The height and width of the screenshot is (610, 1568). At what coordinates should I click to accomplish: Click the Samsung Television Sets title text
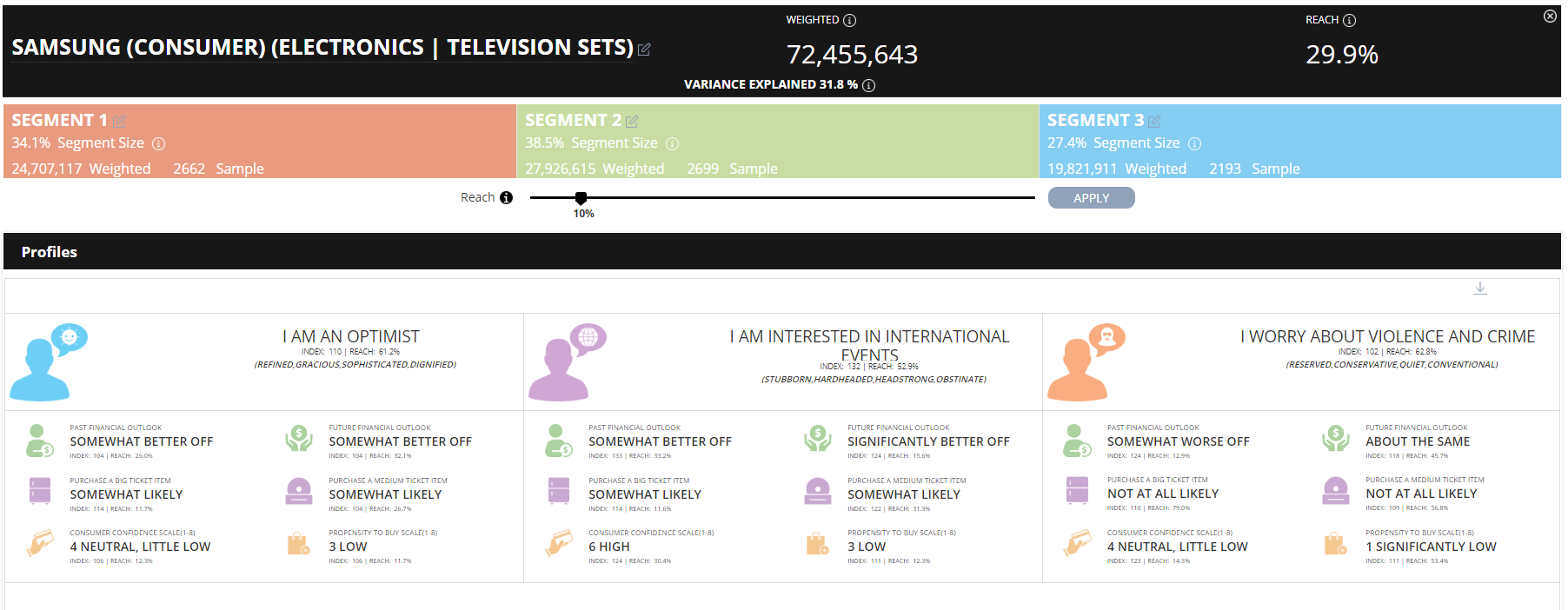(322, 48)
